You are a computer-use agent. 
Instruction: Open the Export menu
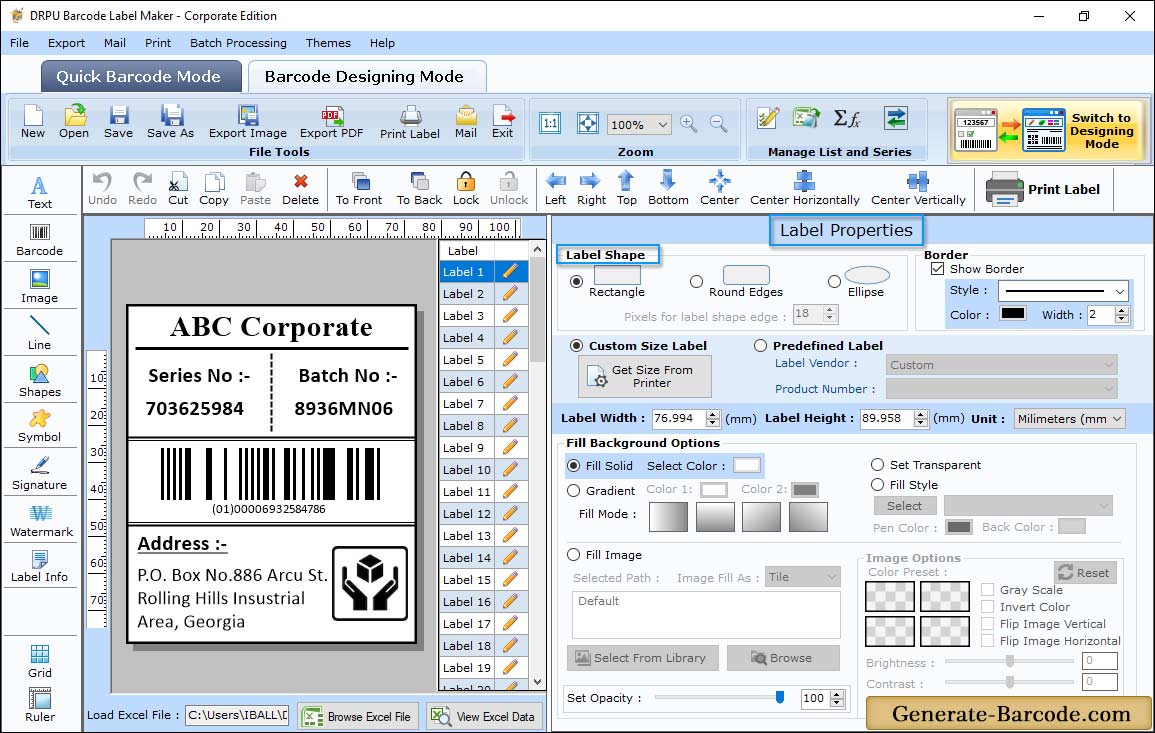66,43
